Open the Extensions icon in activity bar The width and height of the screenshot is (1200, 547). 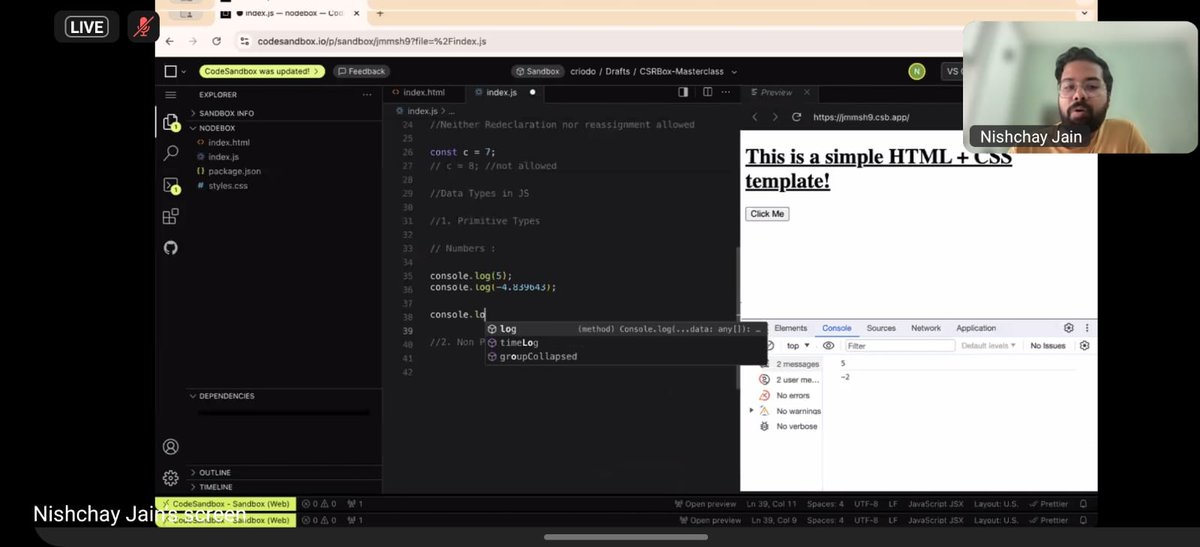pos(170,216)
